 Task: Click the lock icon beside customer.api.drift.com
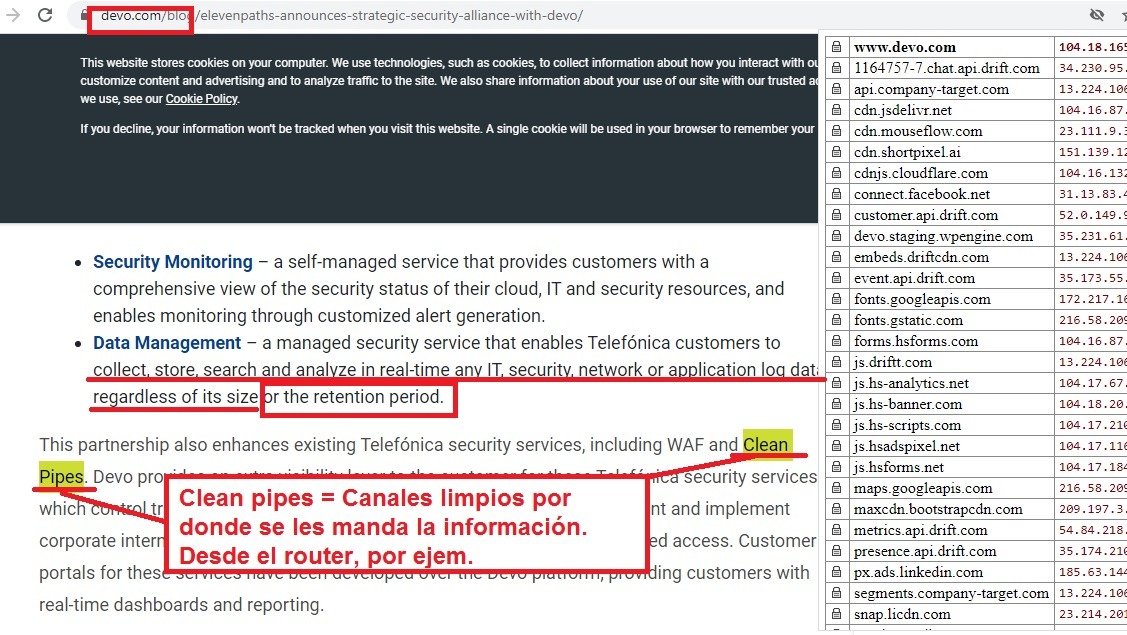pyautogui.click(x=837, y=215)
